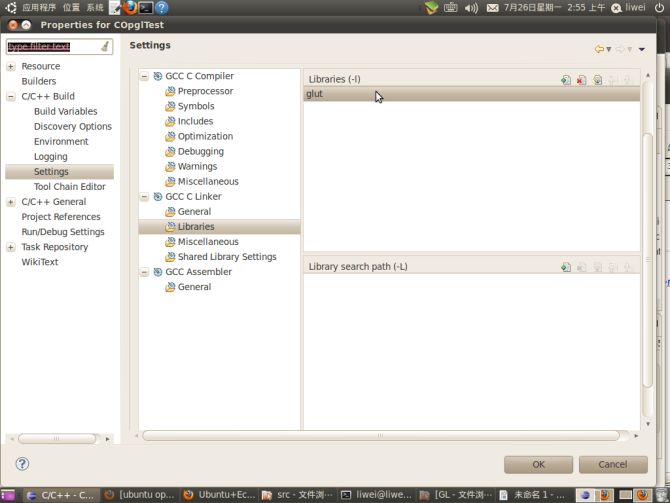670x503 pixels.
Task: Click the Delete library icon in Libraries (-l)
Action: (581, 80)
